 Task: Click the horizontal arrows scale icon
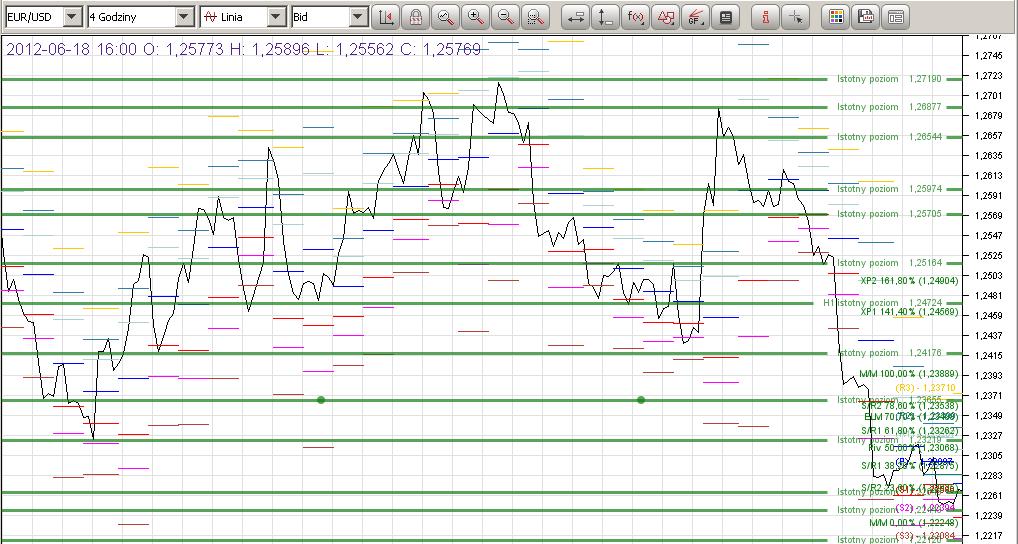click(x=576, y=18)
